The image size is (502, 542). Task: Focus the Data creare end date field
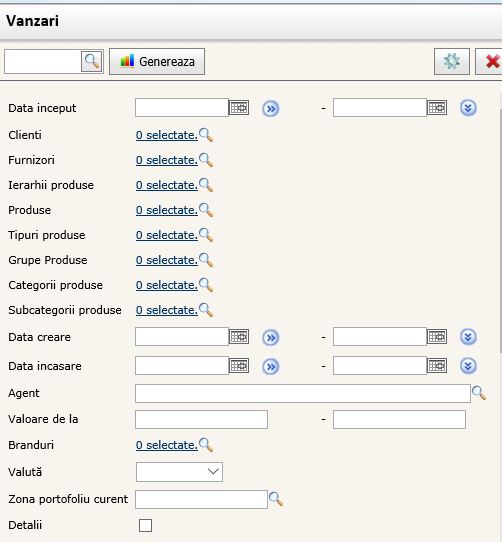tap(380, 337)
